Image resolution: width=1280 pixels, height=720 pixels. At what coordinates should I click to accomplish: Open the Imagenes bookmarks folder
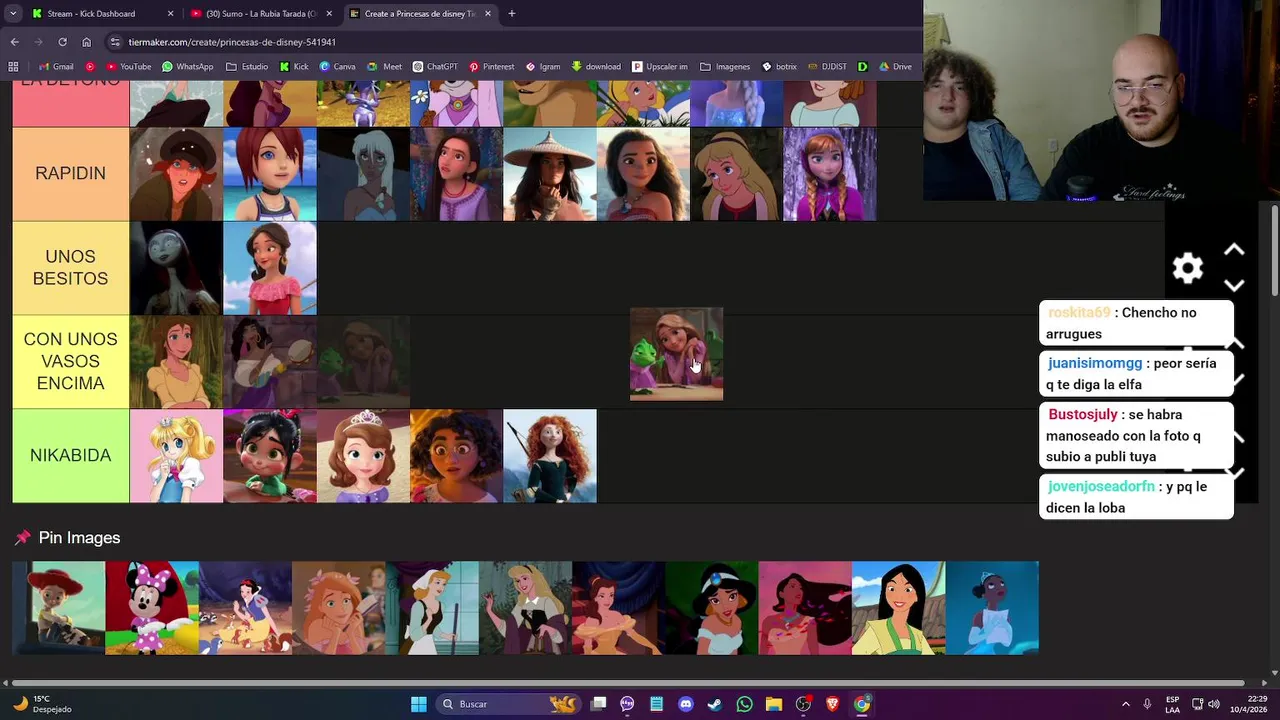pos(725,67)
